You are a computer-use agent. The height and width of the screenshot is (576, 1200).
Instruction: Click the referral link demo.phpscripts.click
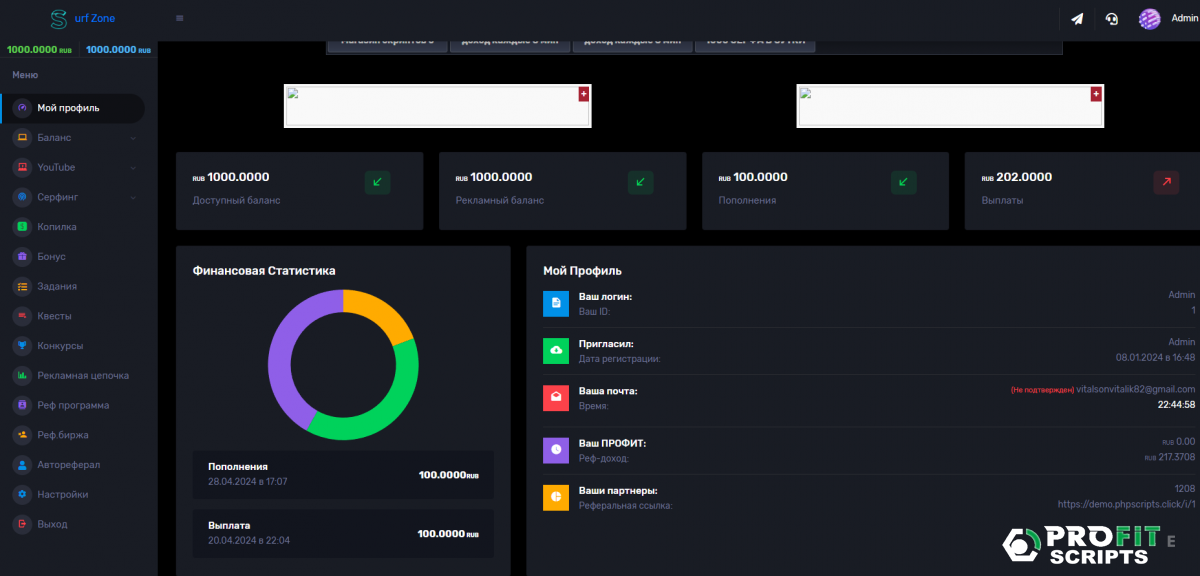[1126, 505]
